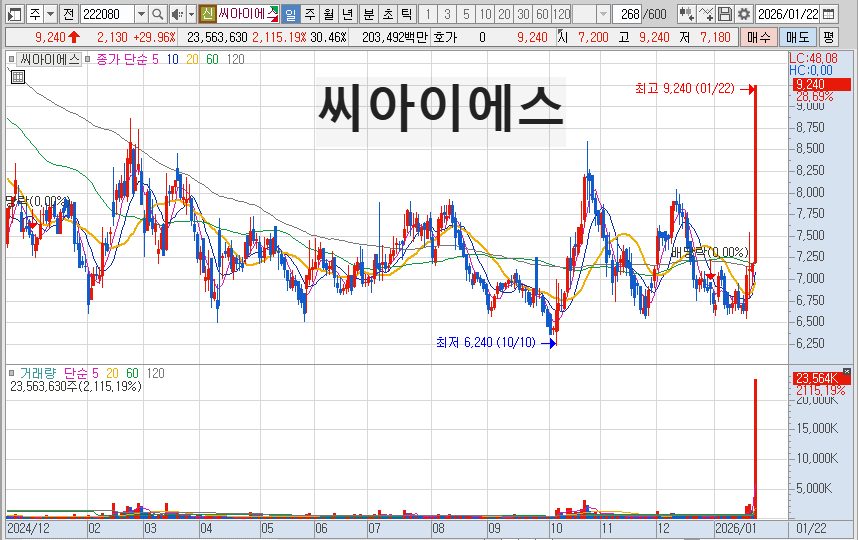This screenshot has height=540, width=858.
Task: Click the 씨아이에스 stock name box in the toolbar
Action: pos(248,14)
